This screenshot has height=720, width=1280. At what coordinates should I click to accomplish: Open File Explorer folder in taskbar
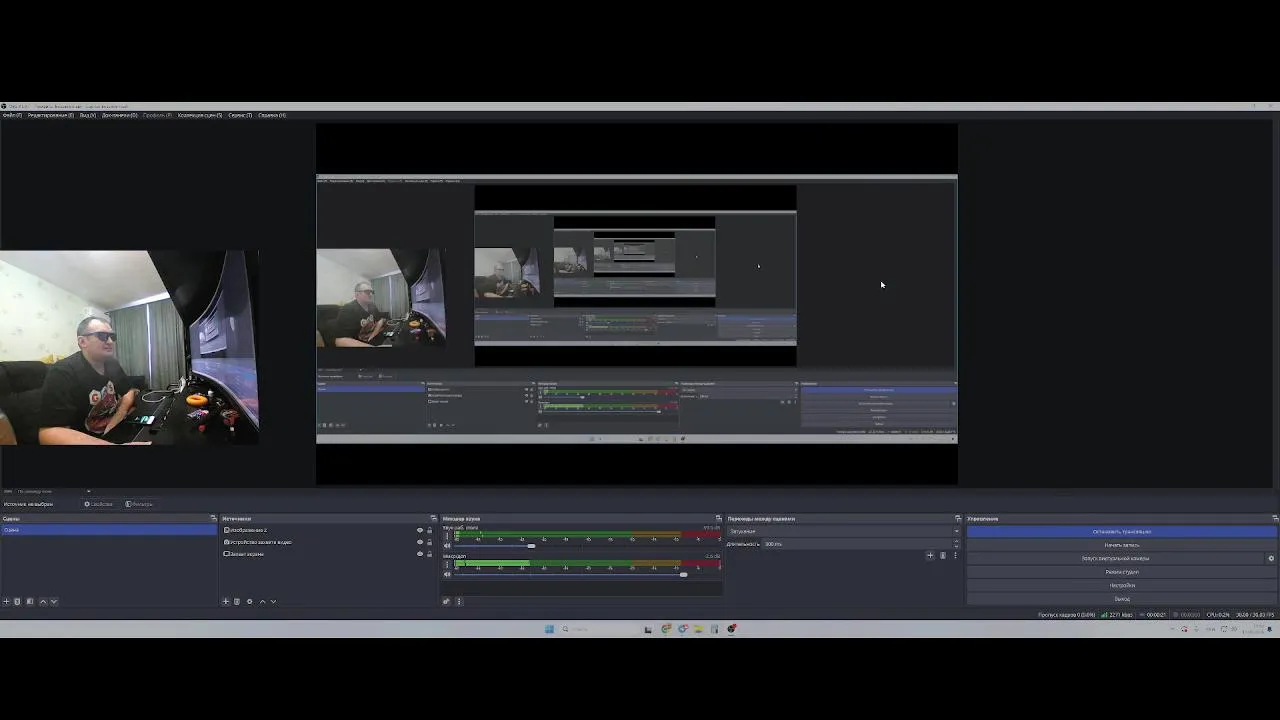pos(698,629)
